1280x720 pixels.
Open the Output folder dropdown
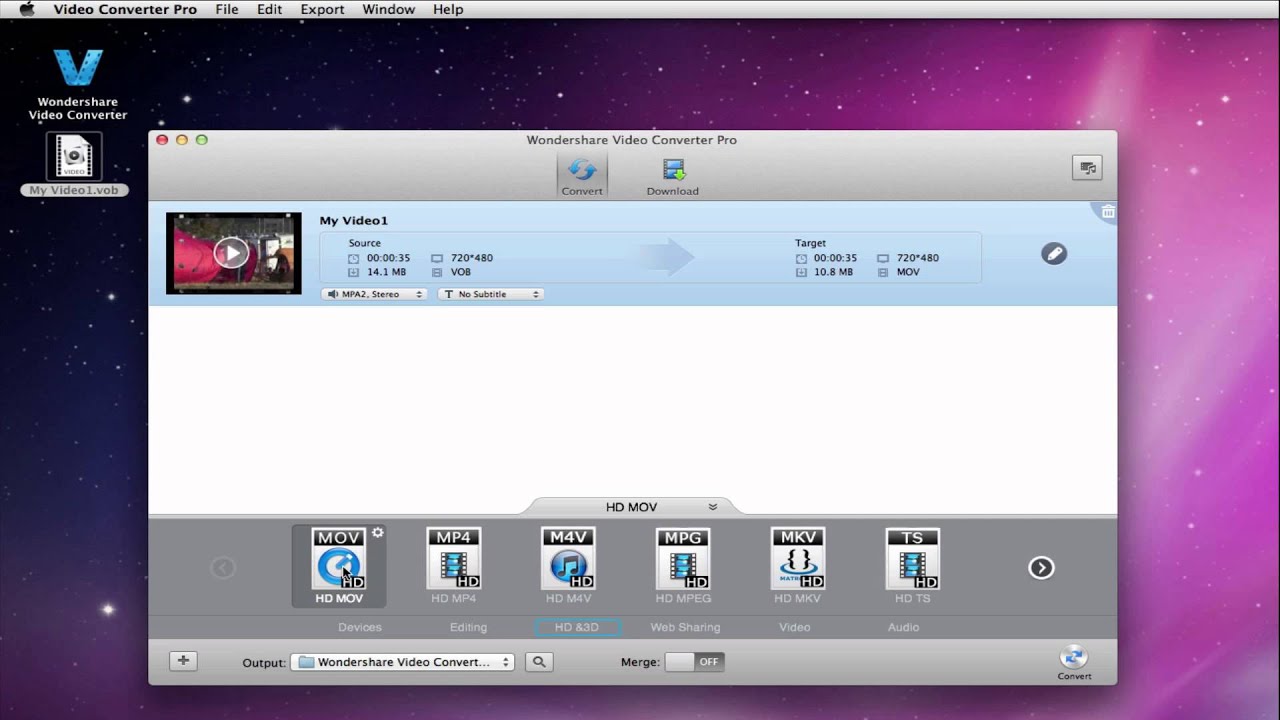402,662
